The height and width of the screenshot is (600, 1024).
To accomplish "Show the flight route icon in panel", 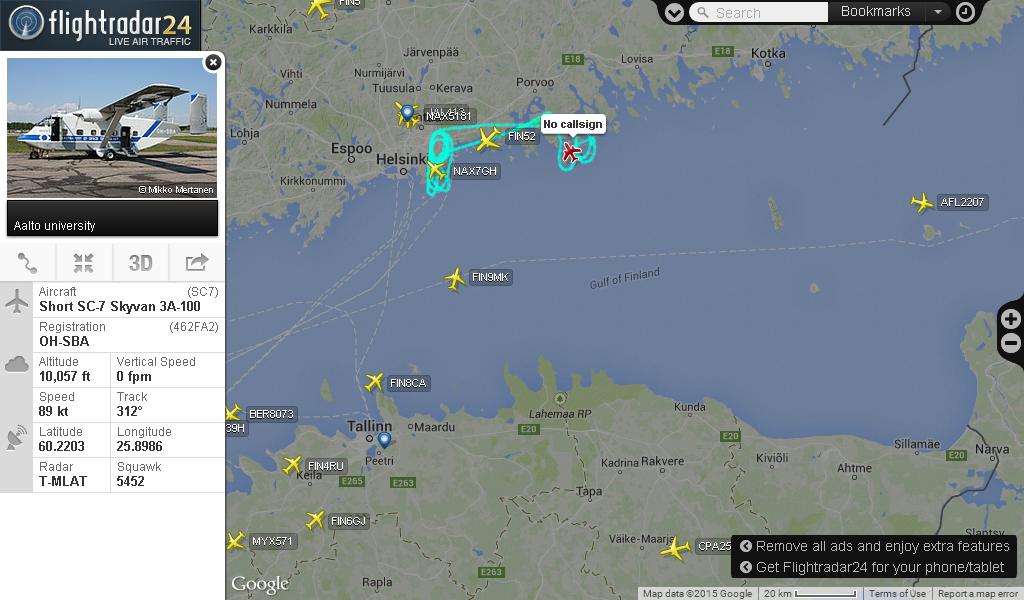I will click(27, 263).
